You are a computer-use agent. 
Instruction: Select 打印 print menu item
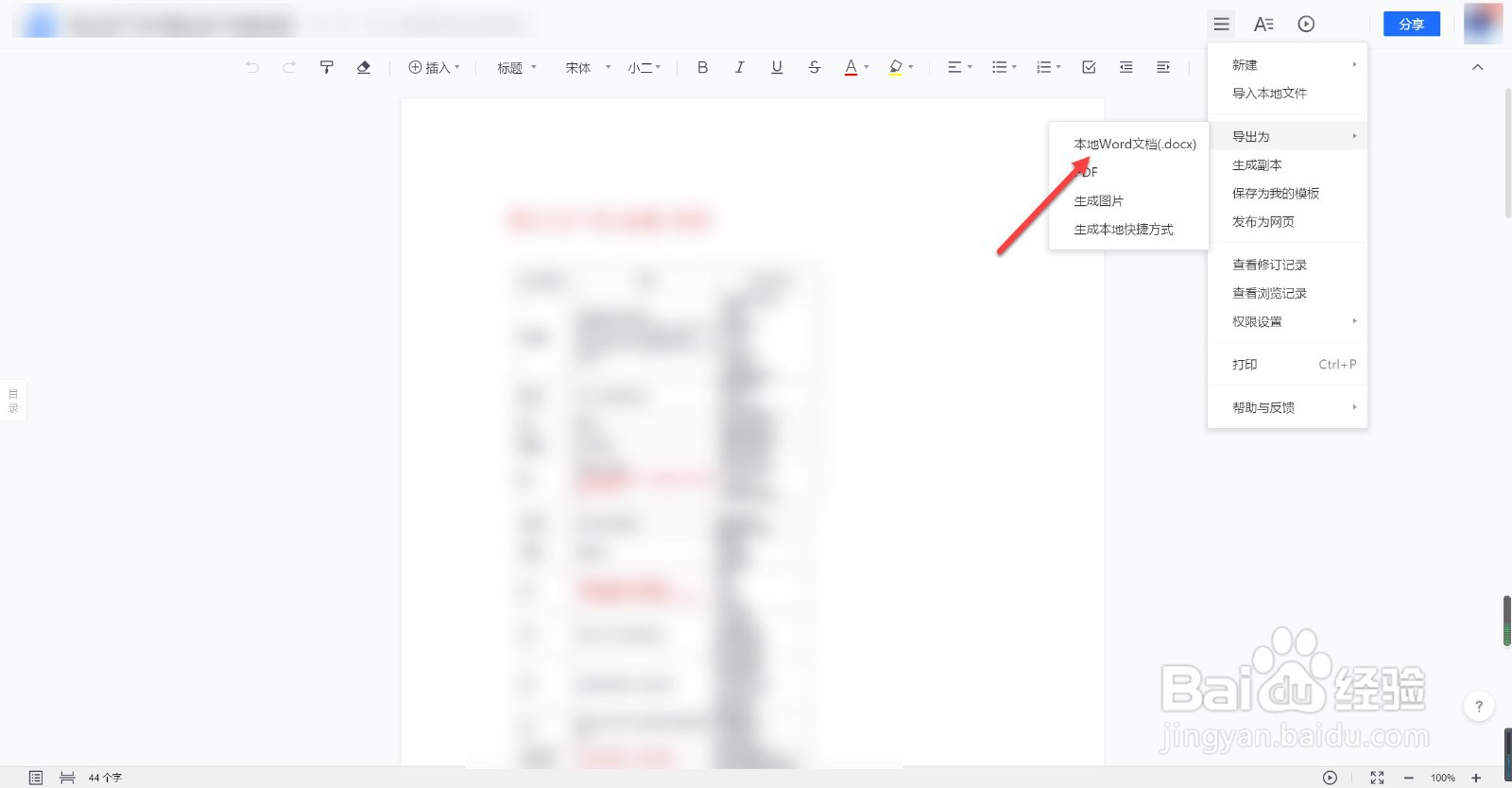pyautogui.click(x=1287, y=364)
